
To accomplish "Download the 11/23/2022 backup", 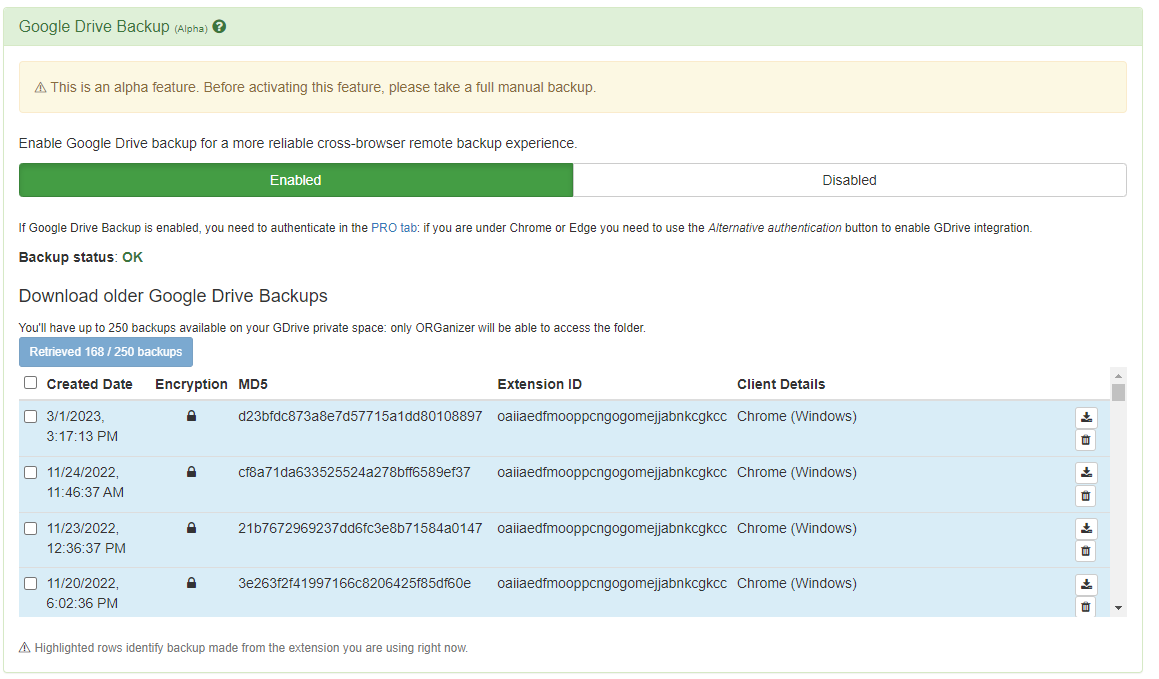I will click(1085, 528).
